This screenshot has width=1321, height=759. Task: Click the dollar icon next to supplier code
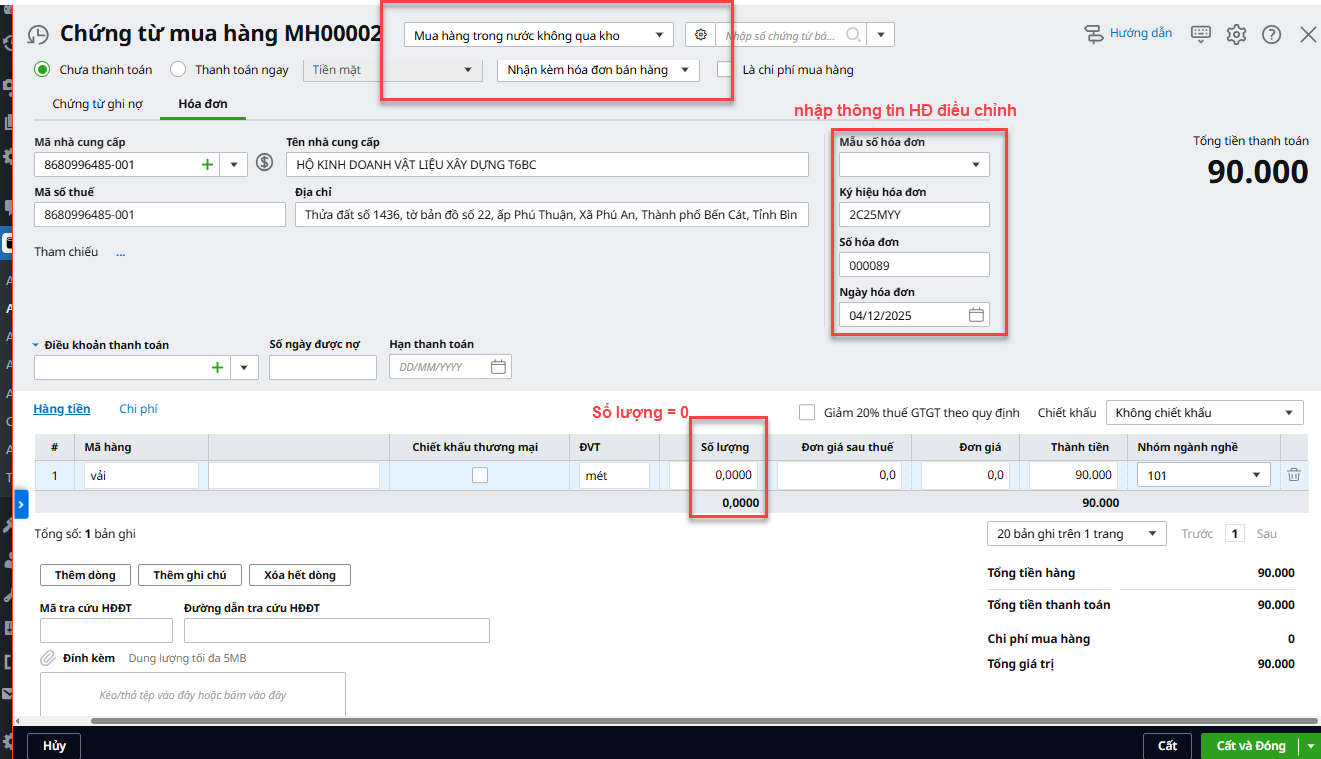[x=265, y=163]
